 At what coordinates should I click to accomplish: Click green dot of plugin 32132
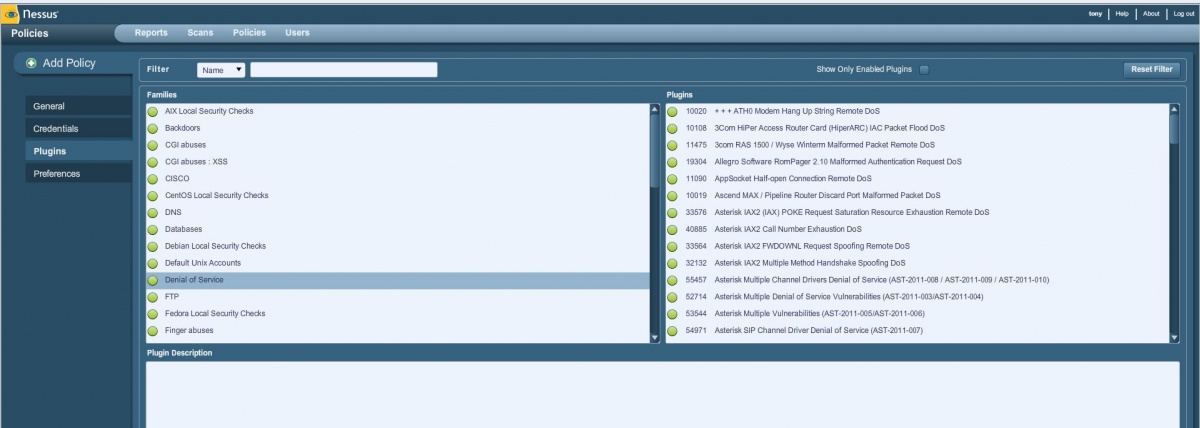(x=673, y=264)
